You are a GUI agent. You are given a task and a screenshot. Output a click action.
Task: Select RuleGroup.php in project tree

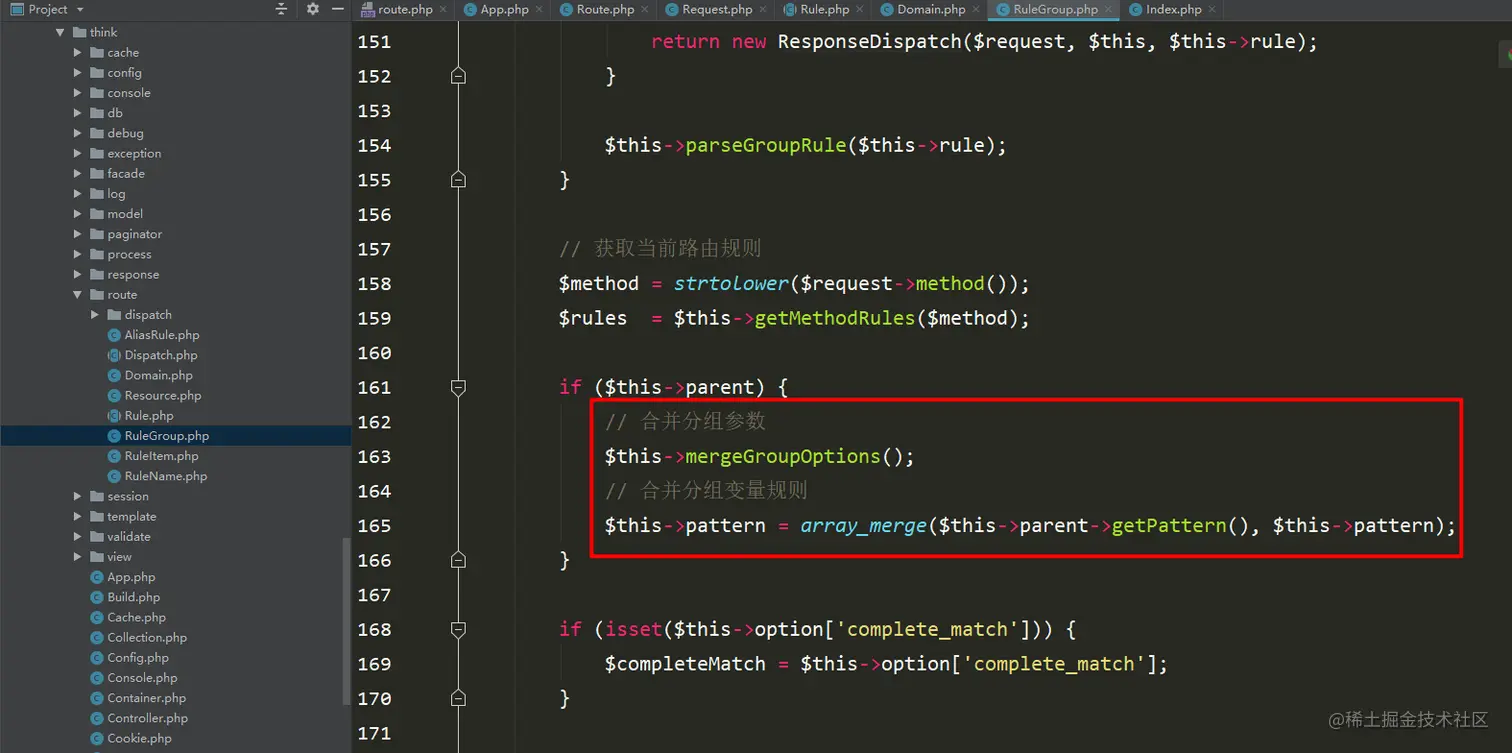click(x=166, y=436)
